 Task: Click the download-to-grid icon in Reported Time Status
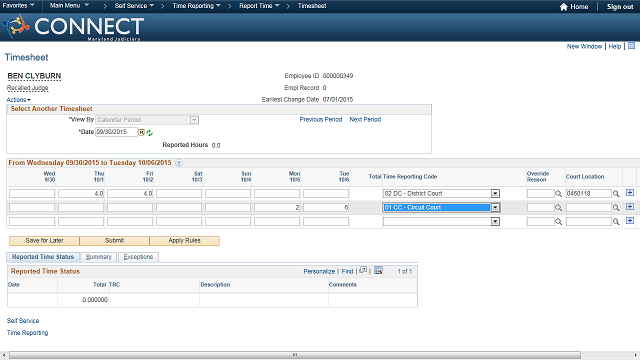pos(378,270)
